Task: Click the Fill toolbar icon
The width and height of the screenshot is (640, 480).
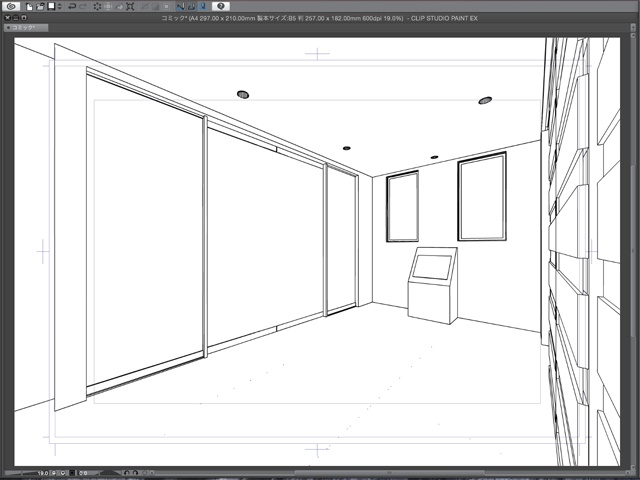Action: coord(119,7)
